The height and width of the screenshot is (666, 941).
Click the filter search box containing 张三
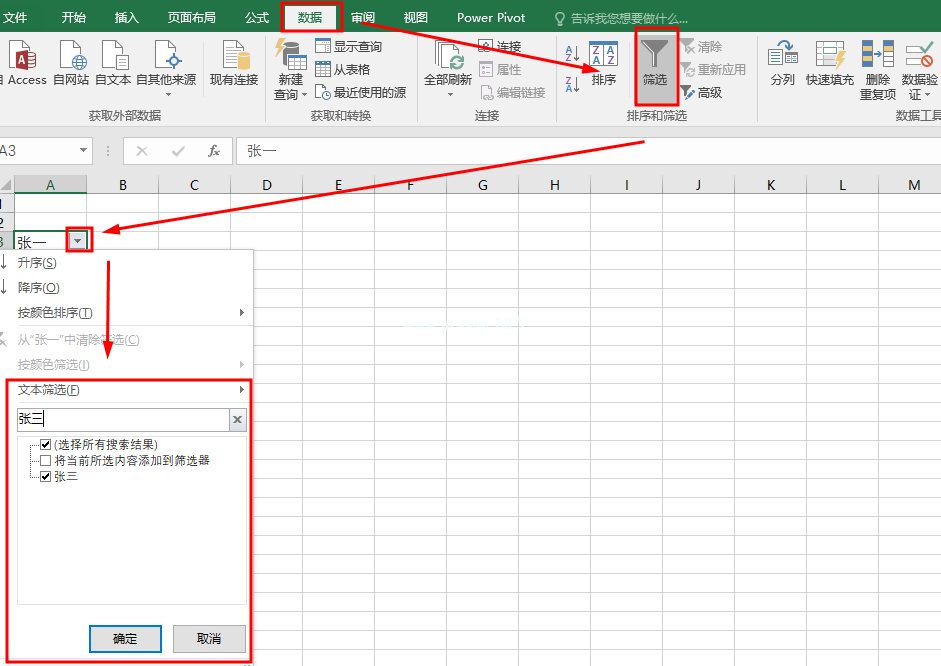click(x=122, y=420)
